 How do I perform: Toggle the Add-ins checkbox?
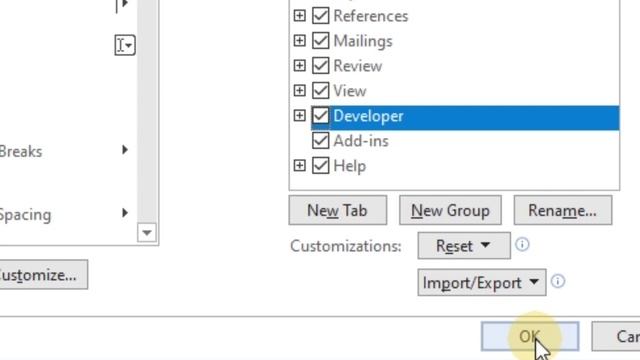[x=320, y=141]
